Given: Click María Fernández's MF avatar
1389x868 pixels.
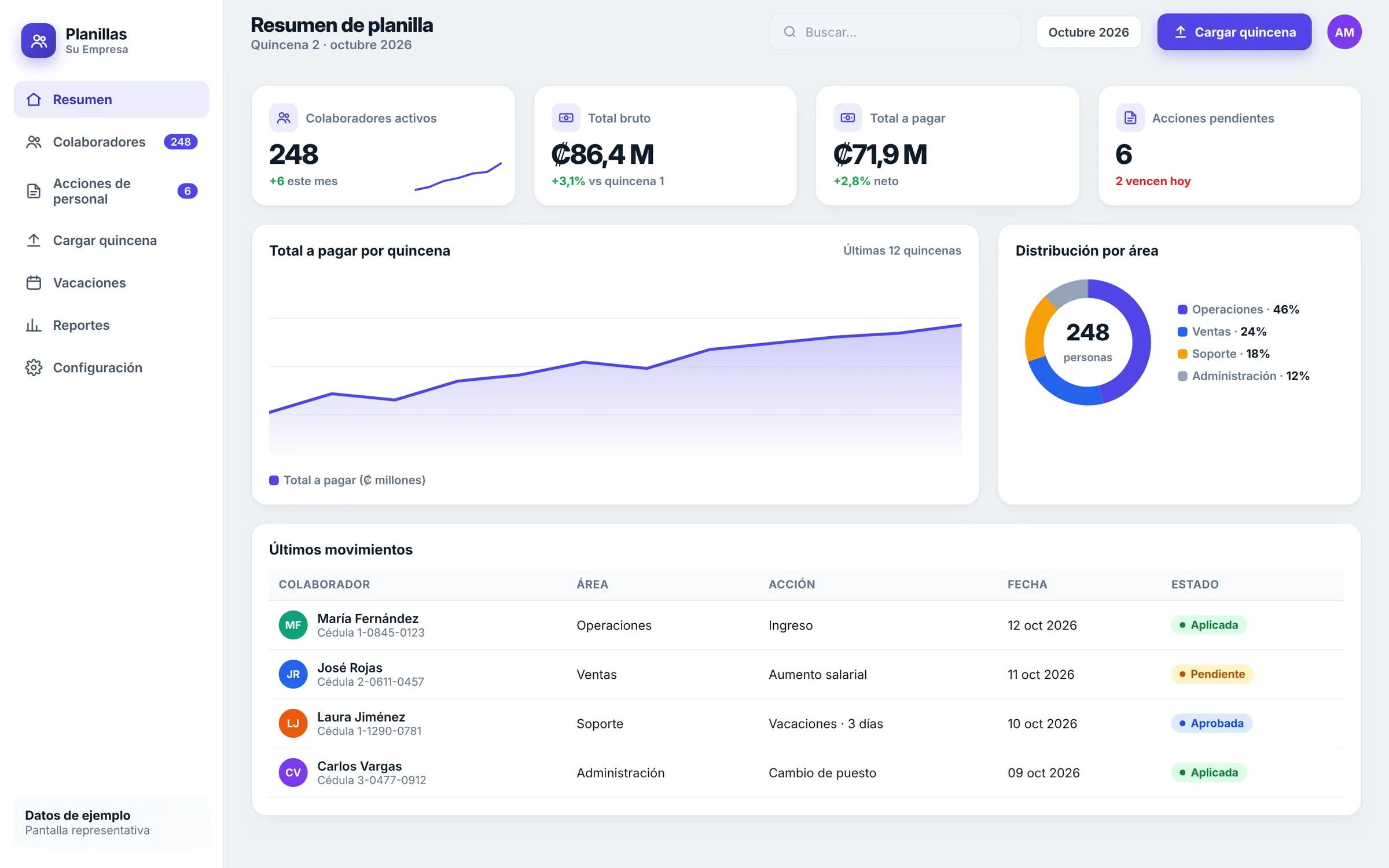Looking at the screenshot, I should (x=293, y=625).
